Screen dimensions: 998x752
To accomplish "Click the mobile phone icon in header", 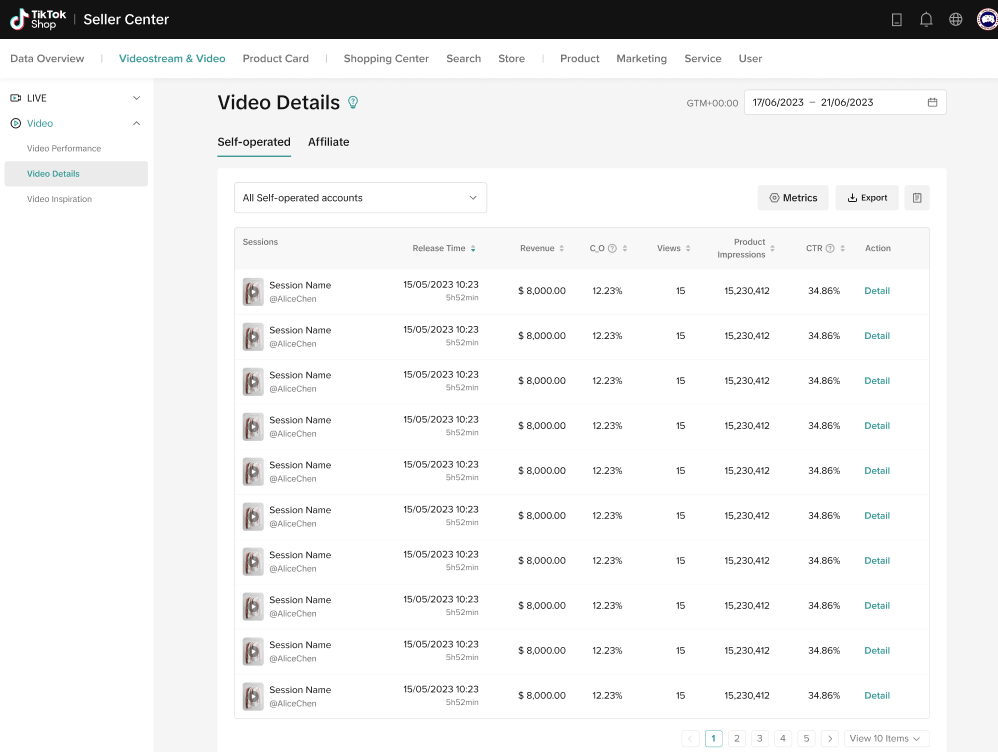I will coord(897,19).
